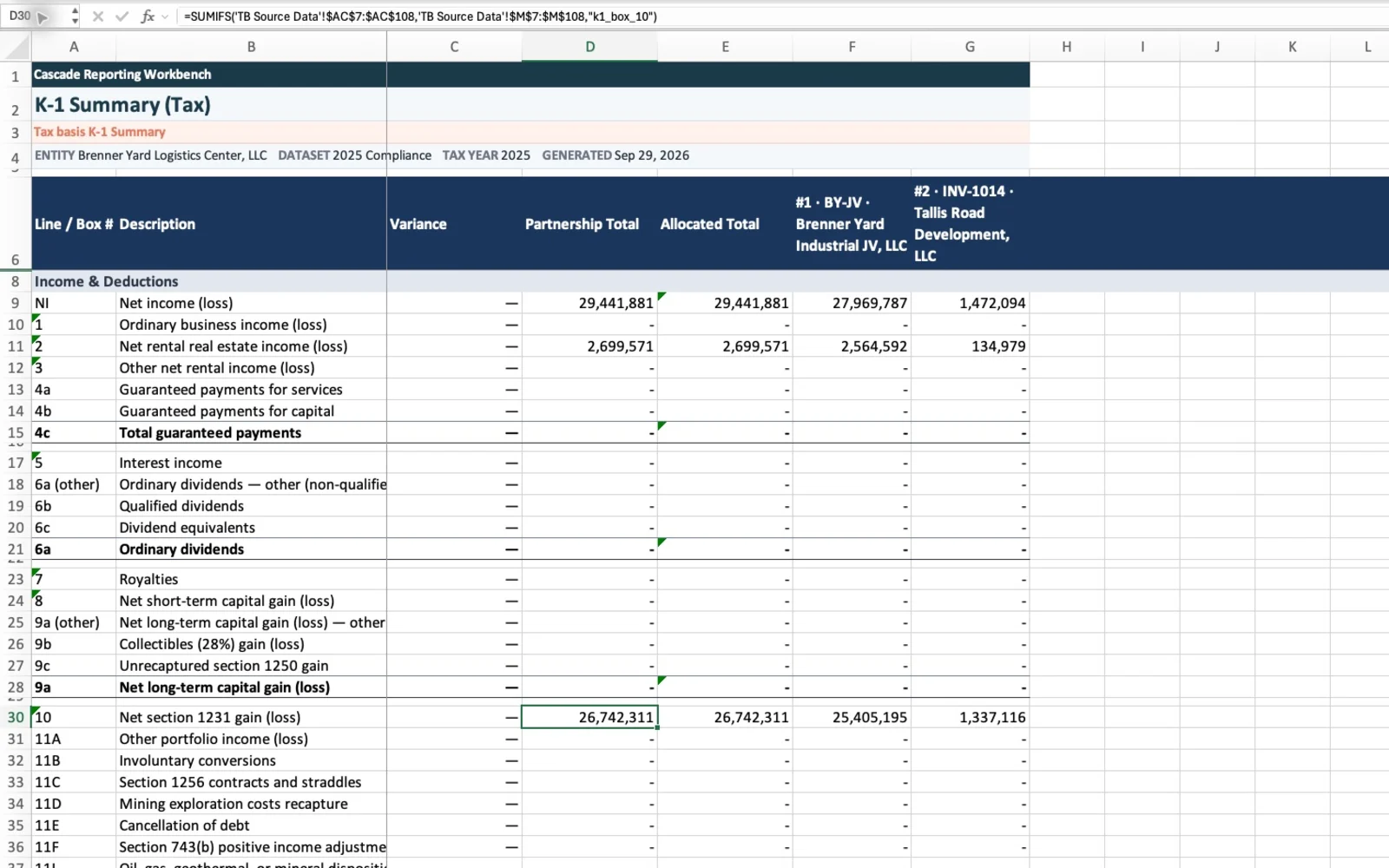
Task: Select row 9 header
Action: pyautogui.click(x=16, y=303)
